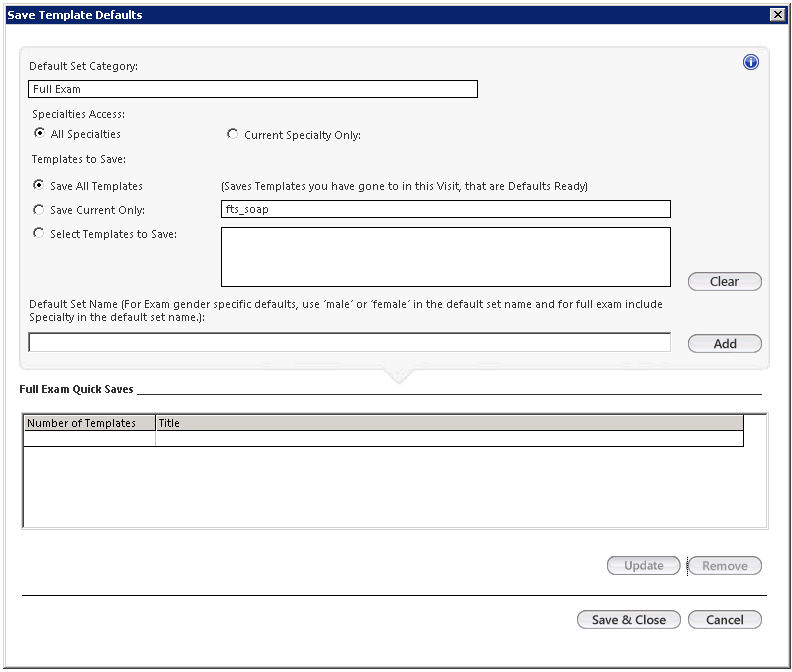Click the Specialties Access label
The width and height of the screenshot is (792, 672).
pos(78,114)
